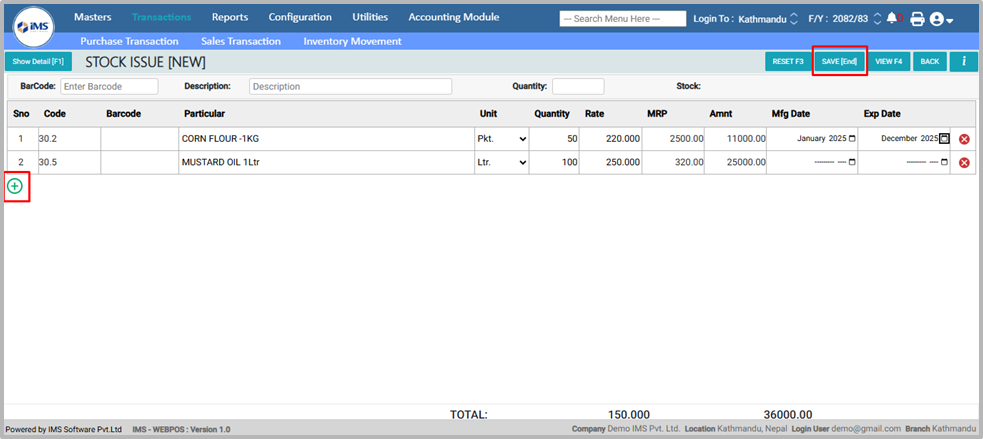This screenshot has height=439, width=983.
Task: Open Mfg Date calendar picker for Corn Flour
Action: tap(852, 139)
